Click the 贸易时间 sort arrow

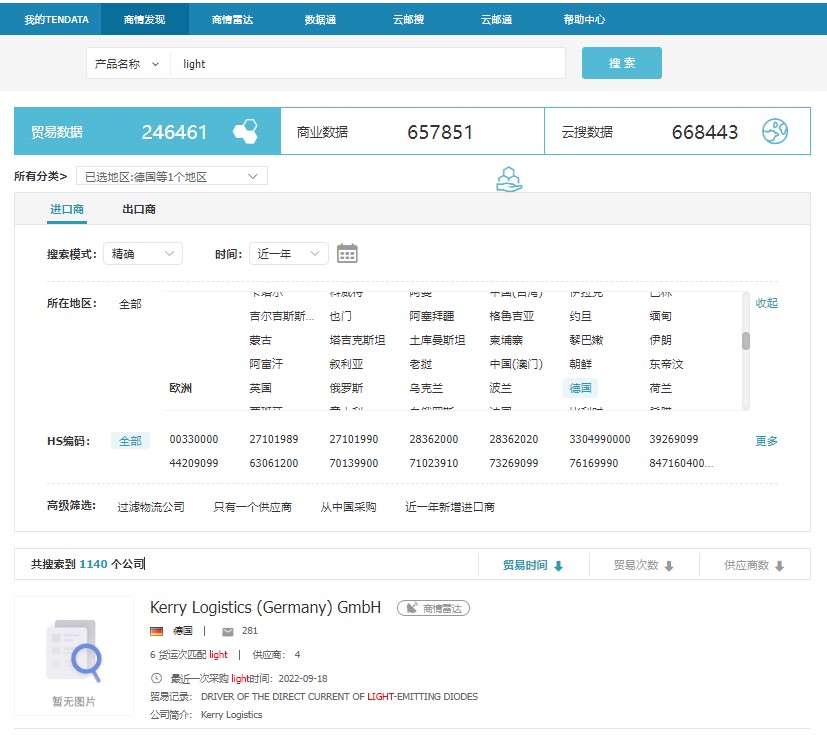pyautogui.click(x=559, y=566)
